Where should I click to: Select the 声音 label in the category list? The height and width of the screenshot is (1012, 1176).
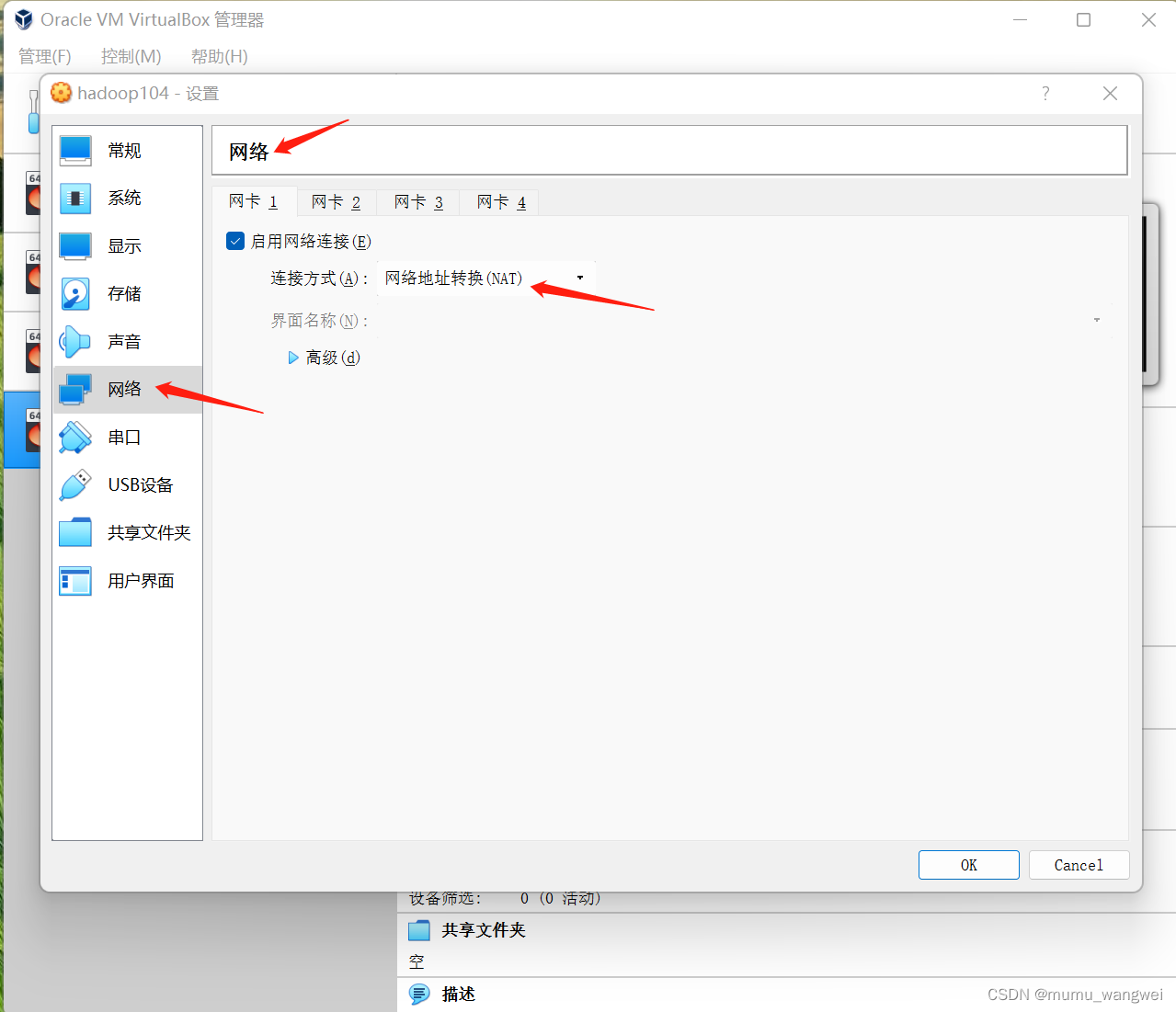(124, 342)
